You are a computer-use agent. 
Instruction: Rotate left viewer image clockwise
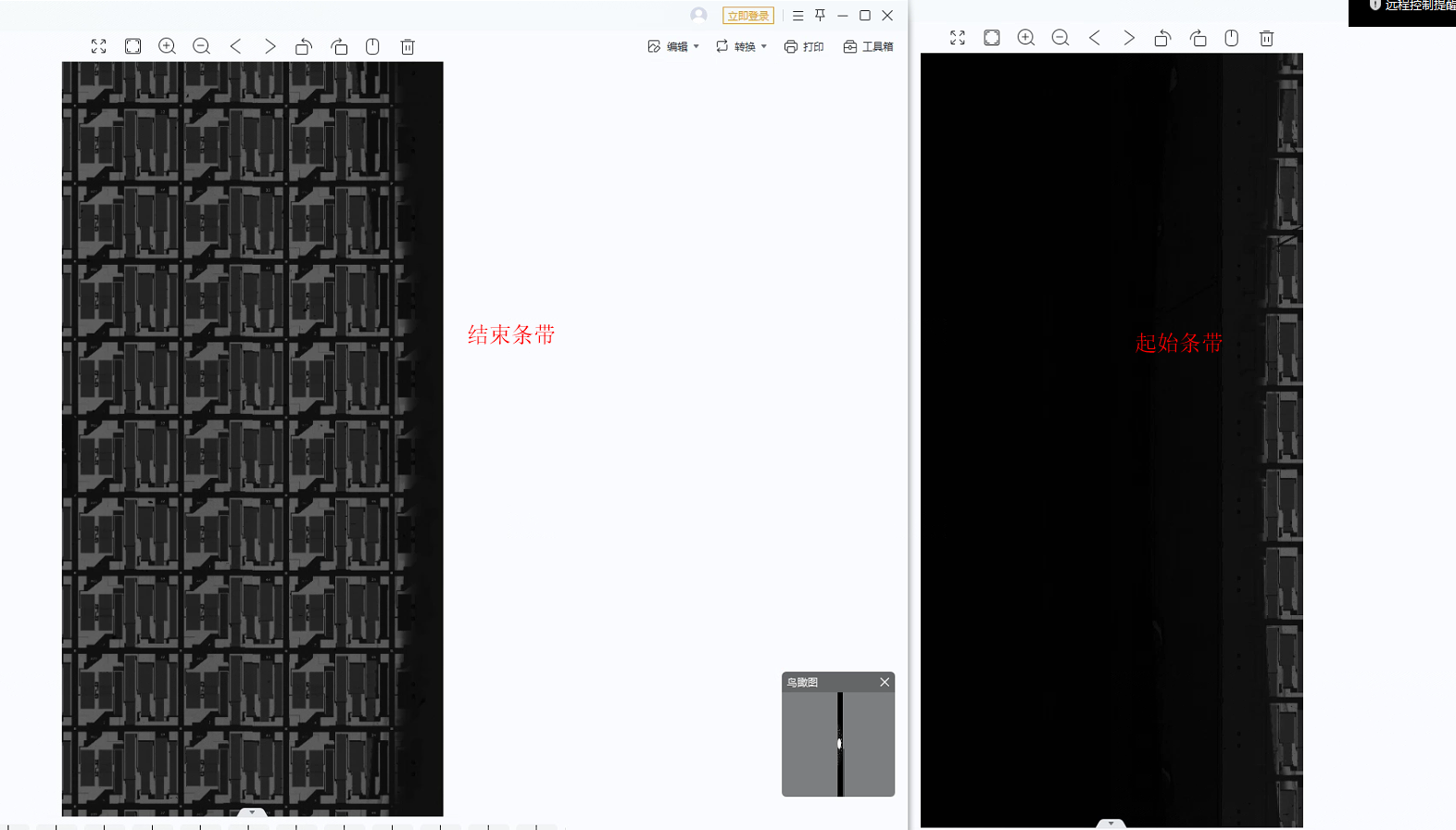point(339,46)
